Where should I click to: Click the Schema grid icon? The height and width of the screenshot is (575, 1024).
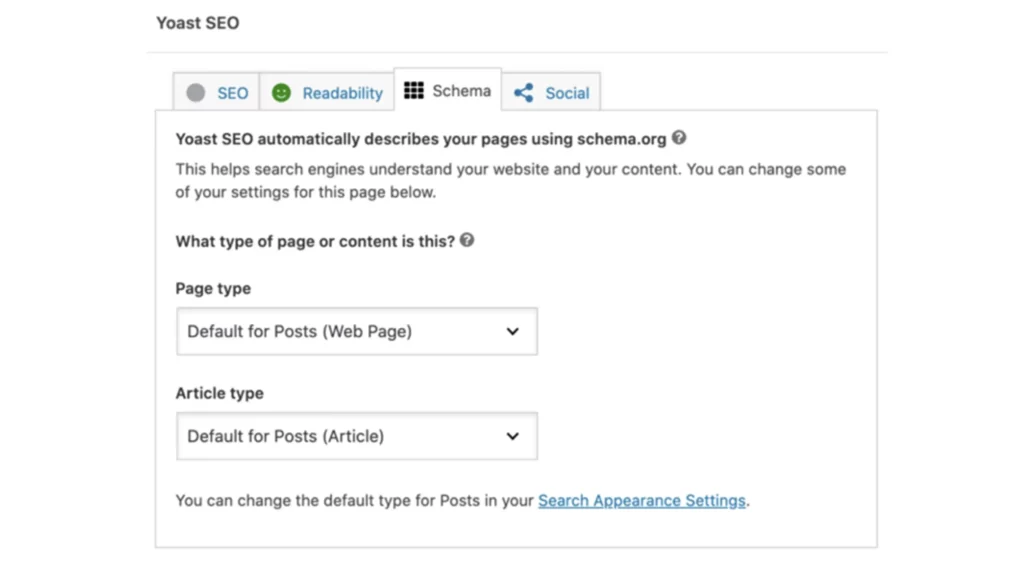[x=413, y=90]
